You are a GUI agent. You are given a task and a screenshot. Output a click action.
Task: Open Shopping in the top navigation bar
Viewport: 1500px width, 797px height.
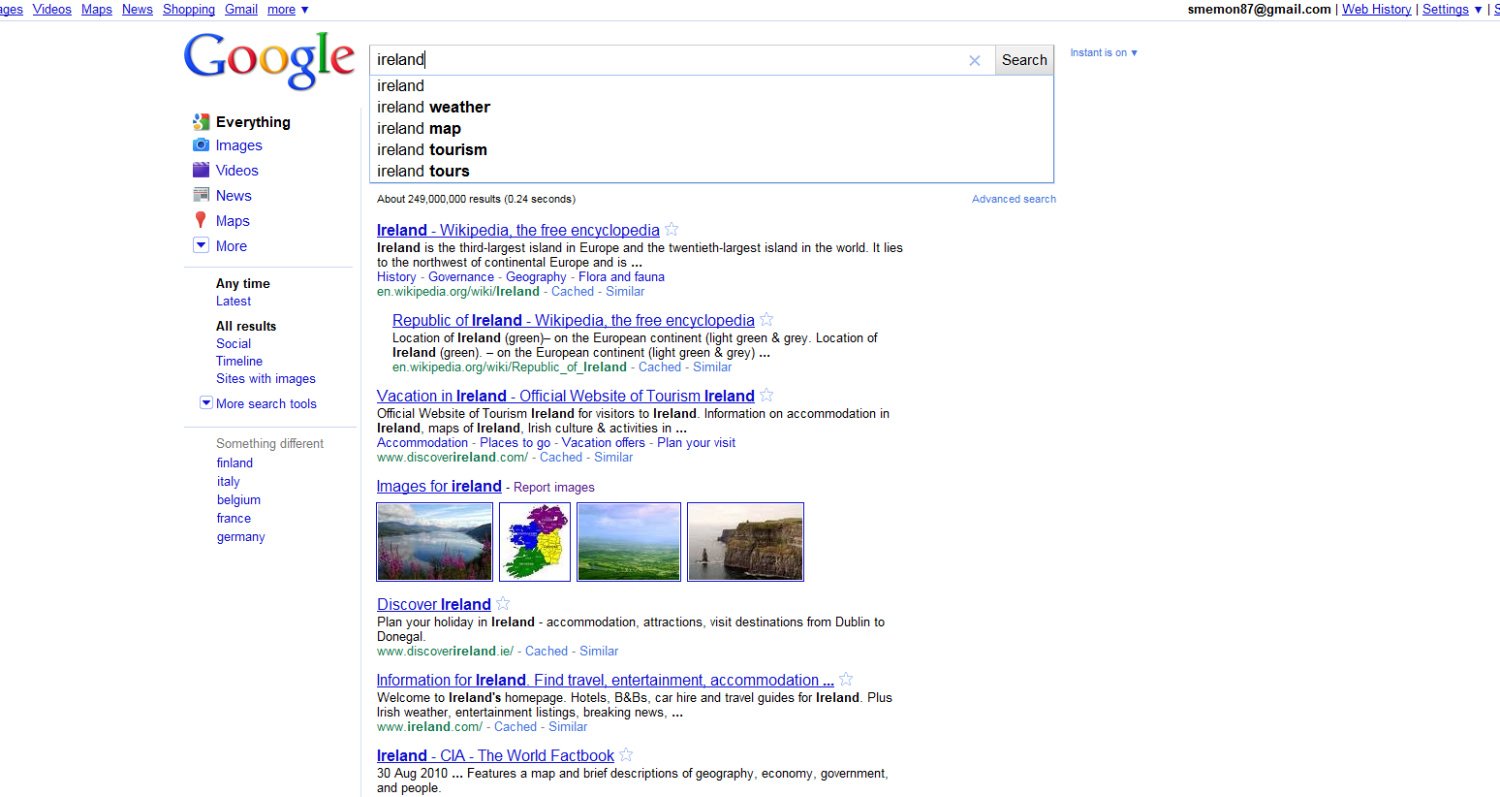coord(189,9)
